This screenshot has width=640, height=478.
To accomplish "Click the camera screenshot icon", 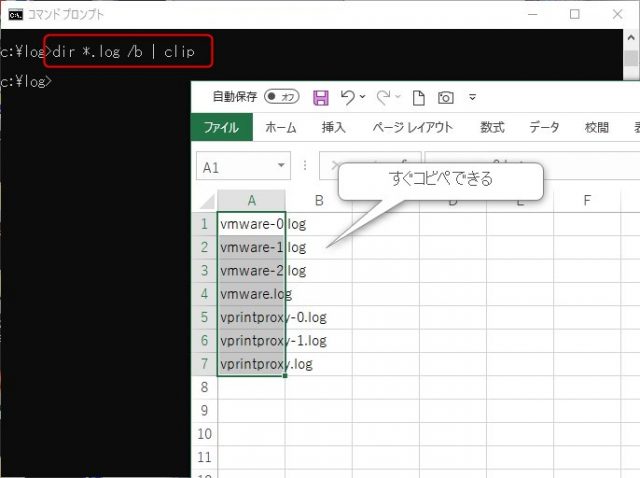I will [445, 98].
